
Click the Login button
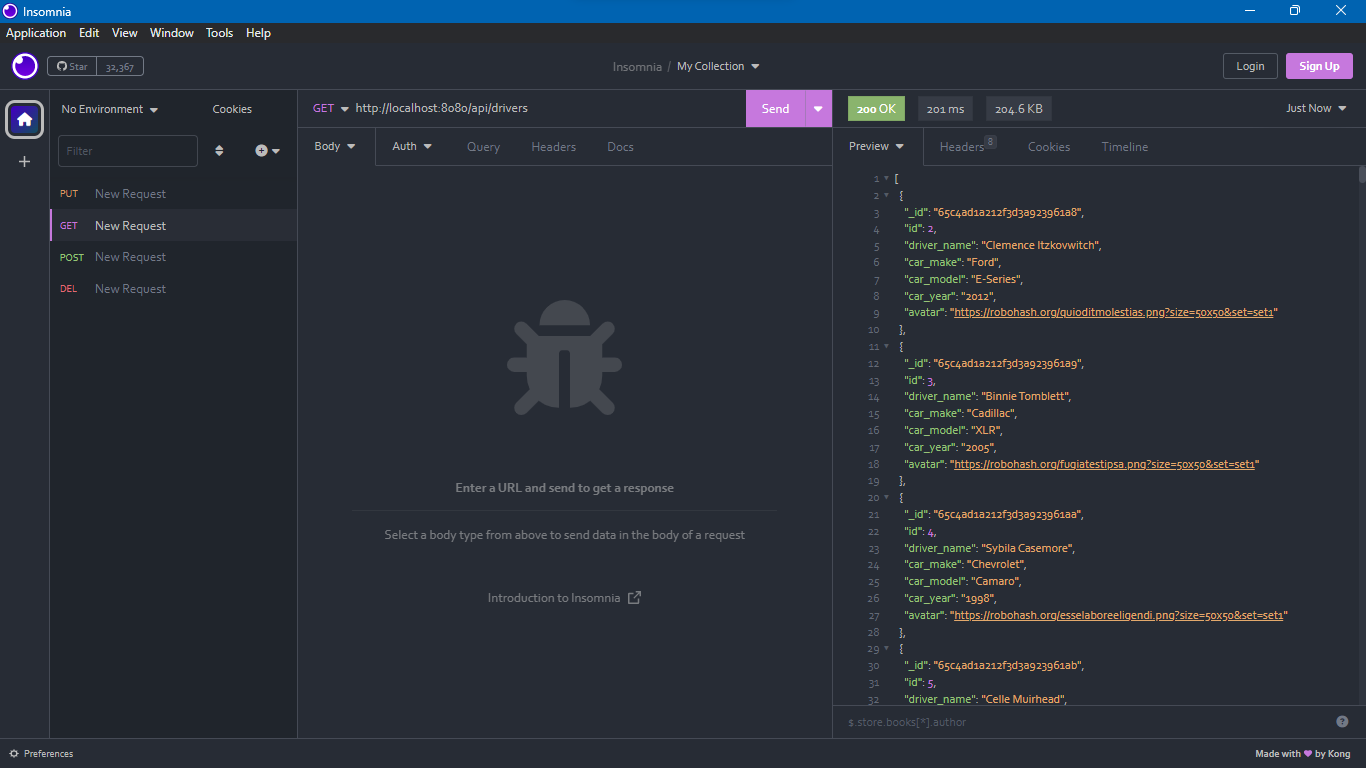(x=1250, y=66)
